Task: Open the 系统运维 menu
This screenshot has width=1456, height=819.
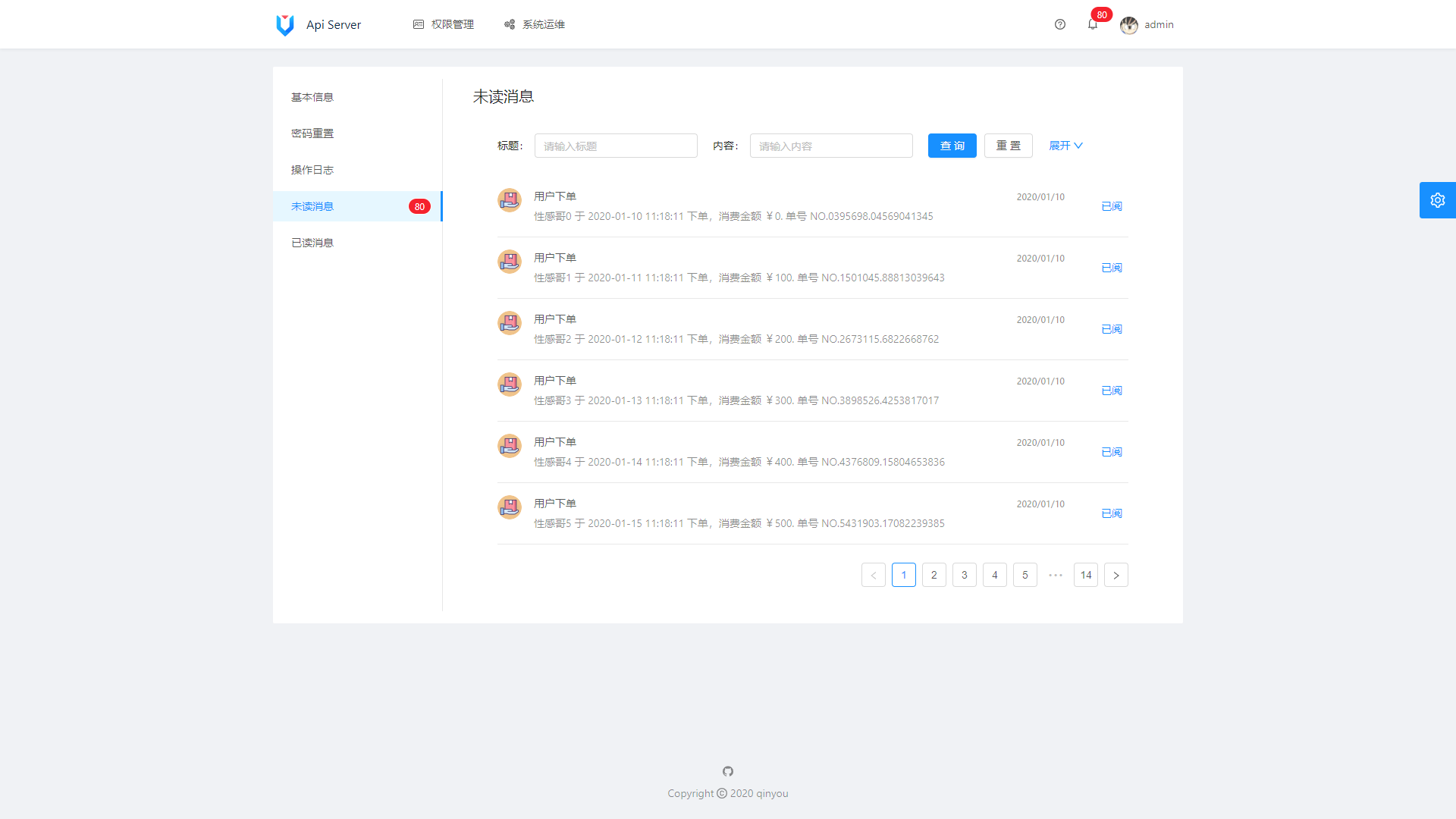Action: click(x=535, y=24)
